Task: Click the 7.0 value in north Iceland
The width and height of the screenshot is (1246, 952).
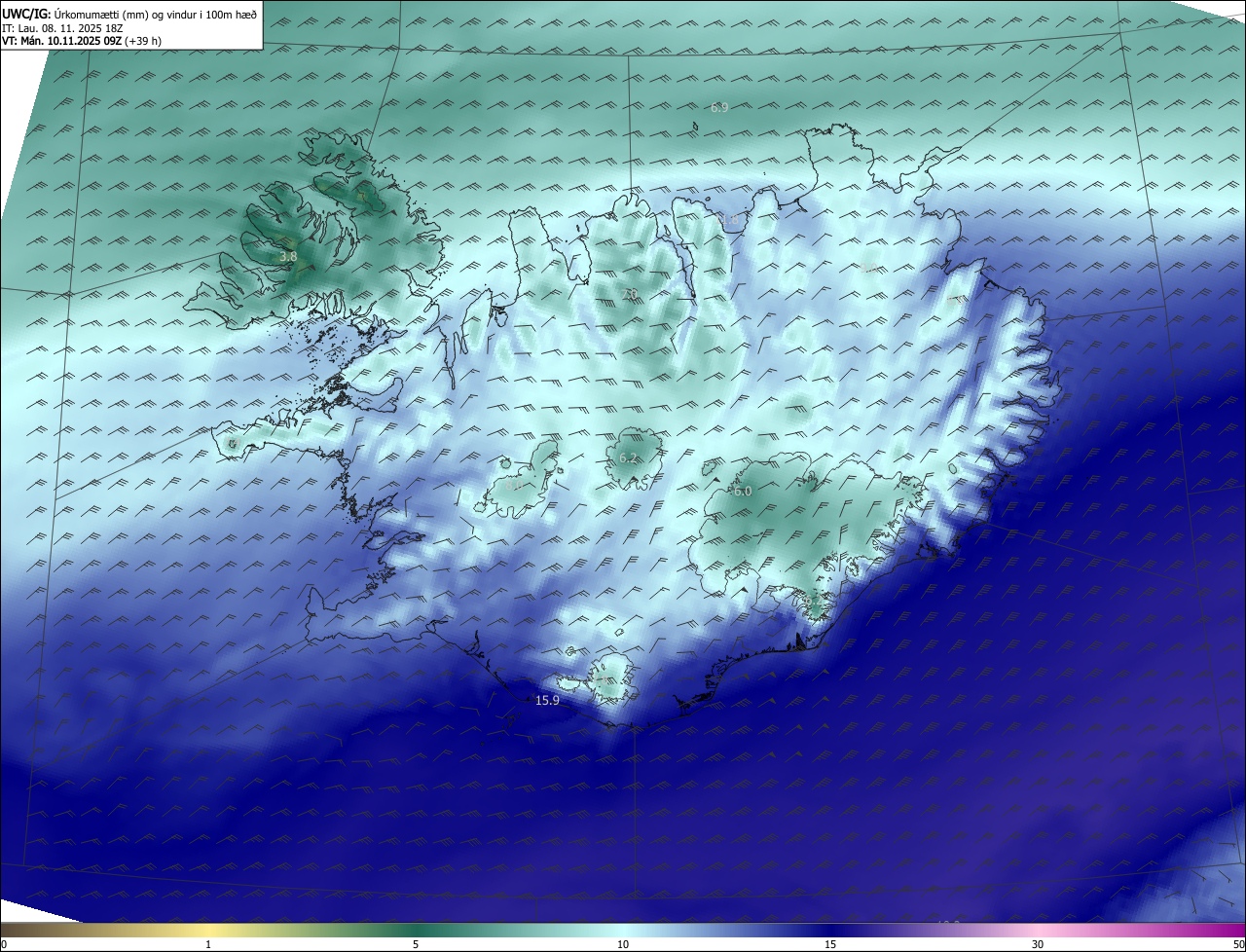Action: pos(630,294)
